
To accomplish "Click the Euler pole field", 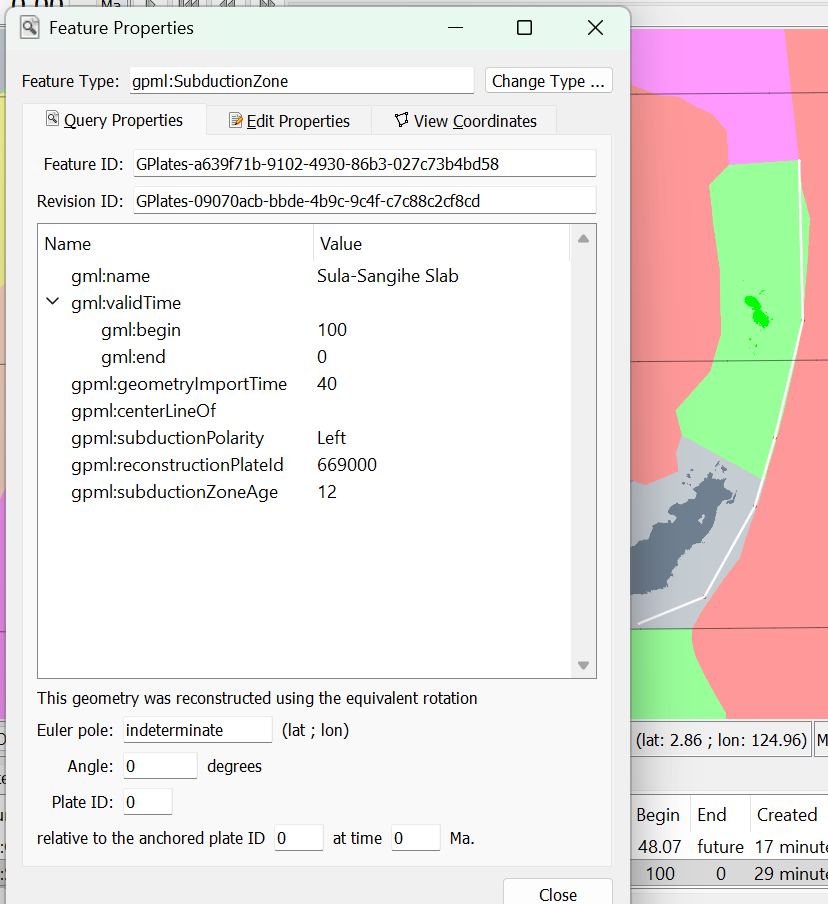I will coord(197,730).
